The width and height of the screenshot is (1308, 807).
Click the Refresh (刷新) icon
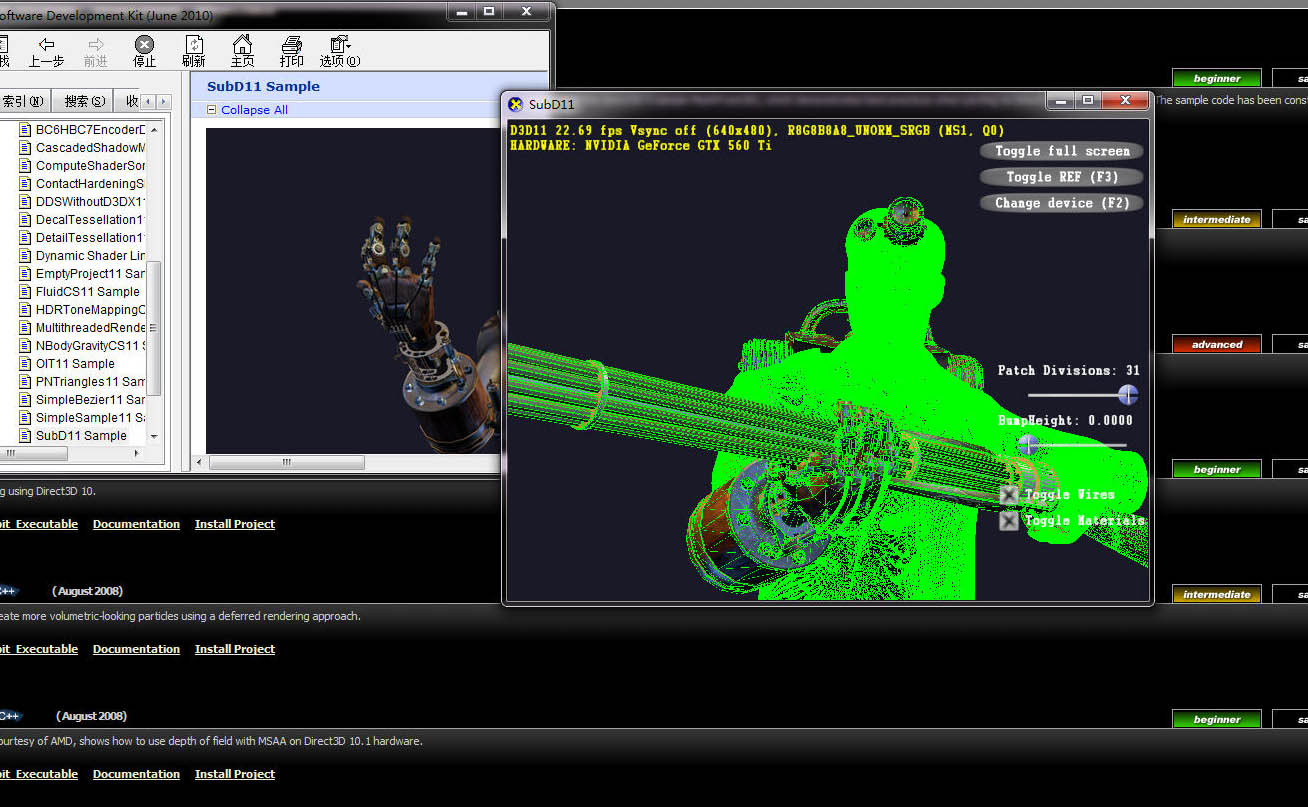click(194, 45)
